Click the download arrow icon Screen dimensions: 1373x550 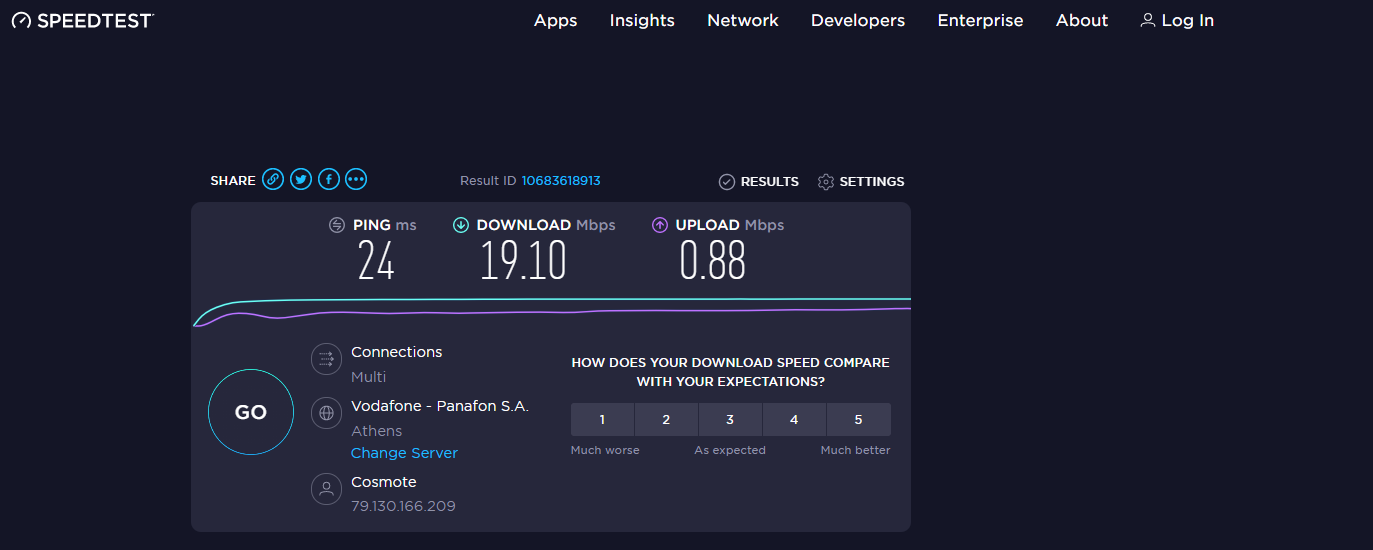coord(461,225)
